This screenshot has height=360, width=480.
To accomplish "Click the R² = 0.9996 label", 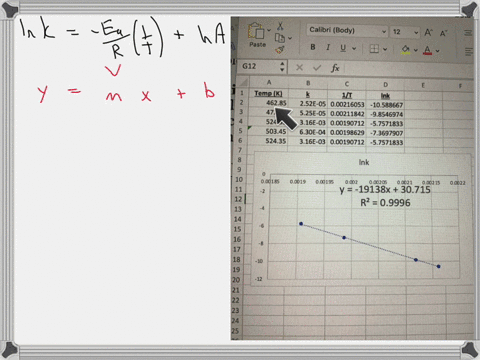I will (x=385, y=203).
